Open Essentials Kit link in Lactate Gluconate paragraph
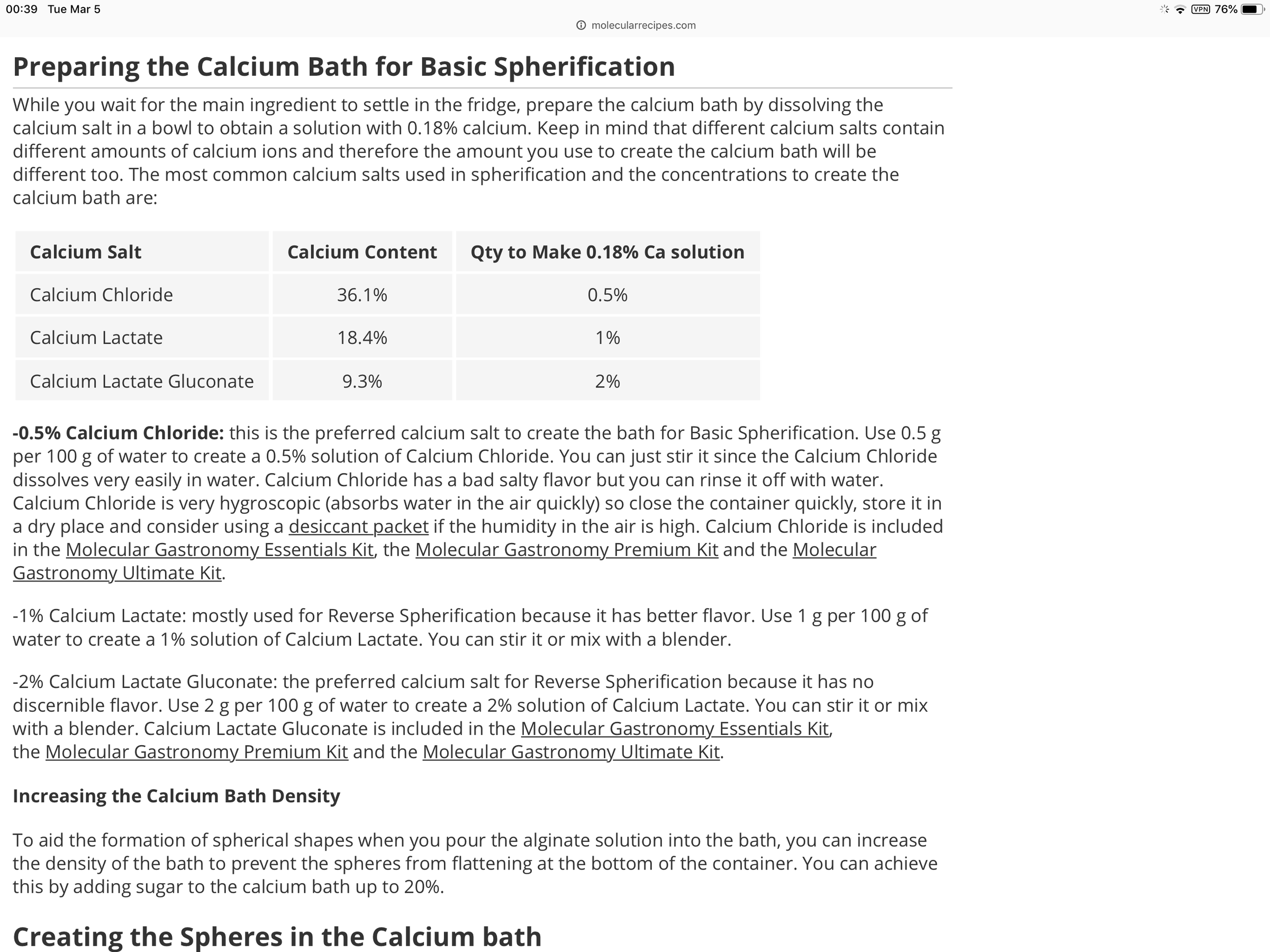This screenshot has width=1270, height=952. click(x=675, y=729)
